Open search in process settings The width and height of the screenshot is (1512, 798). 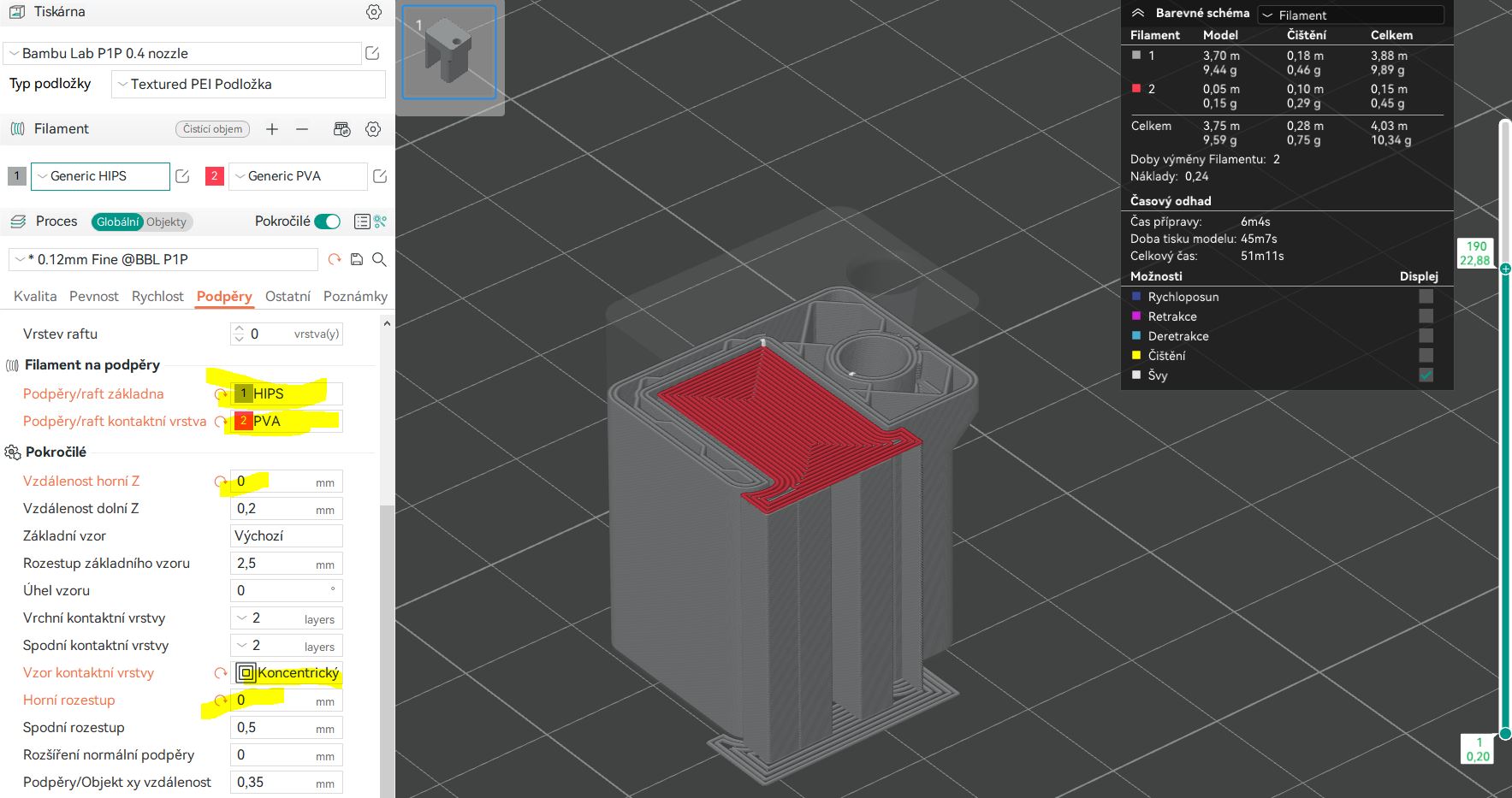click(379, 259)
